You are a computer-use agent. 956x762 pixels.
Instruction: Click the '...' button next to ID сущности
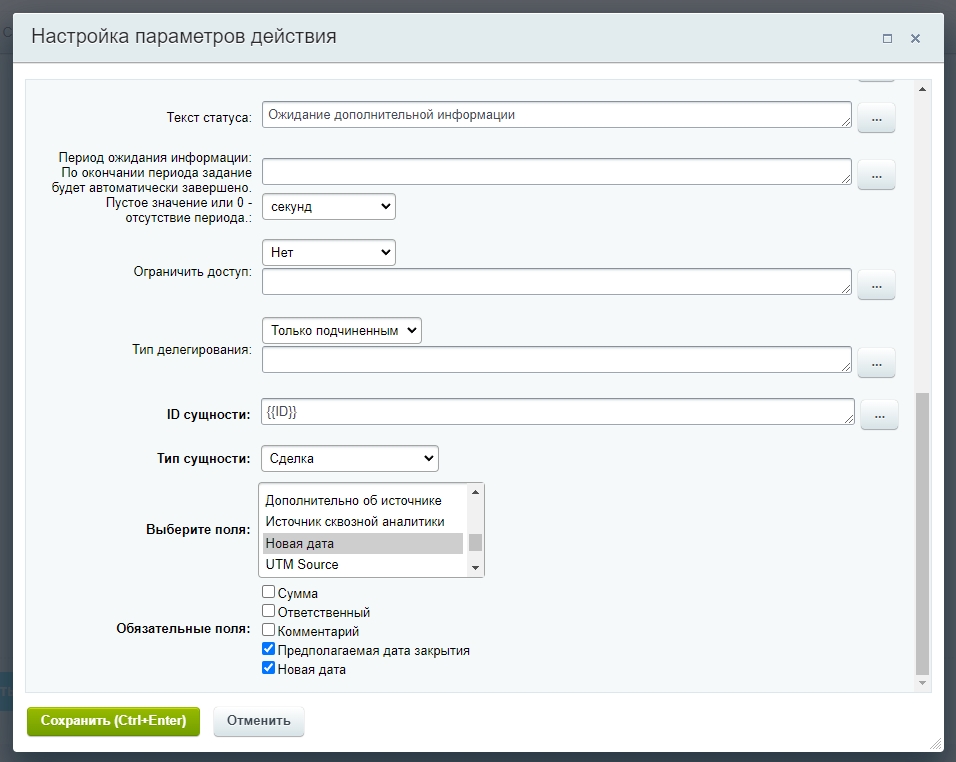click(880, 414)
